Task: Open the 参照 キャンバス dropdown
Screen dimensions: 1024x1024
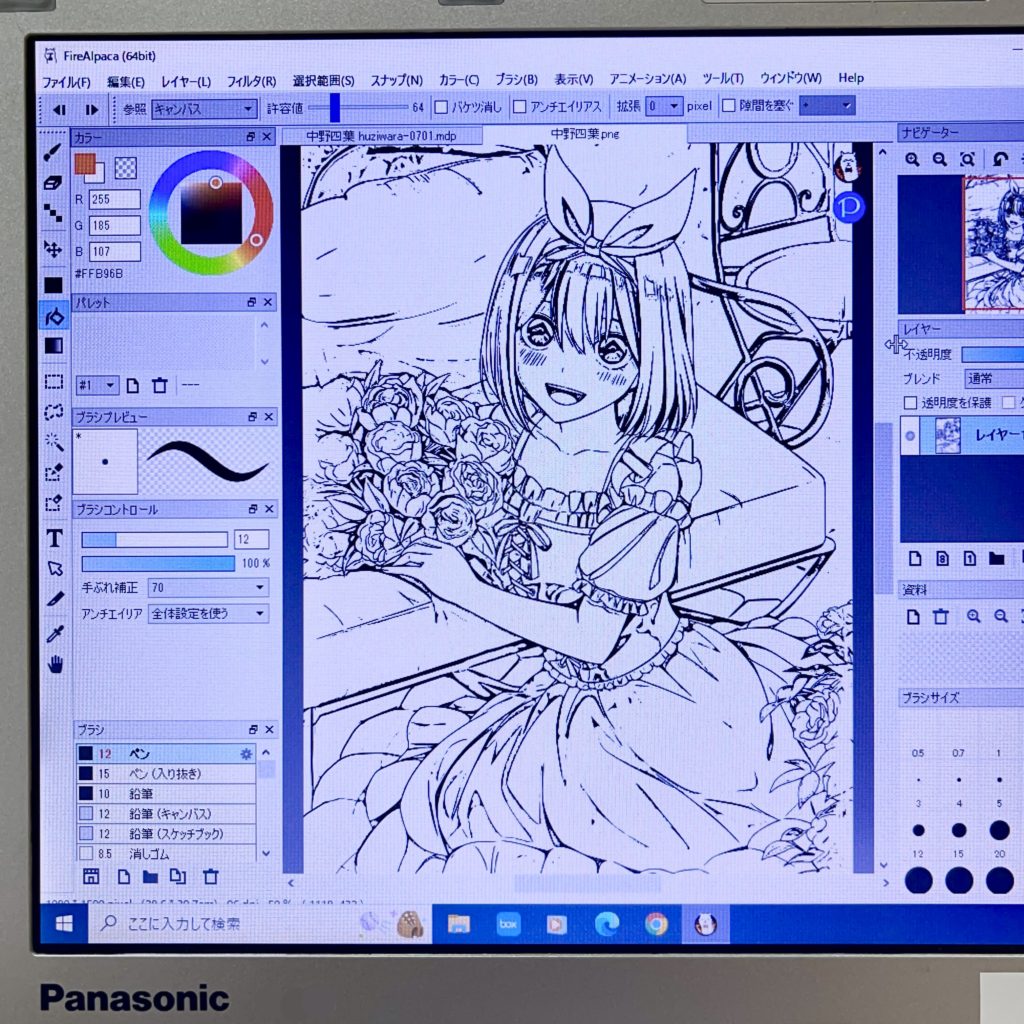Action: (204, 109)
